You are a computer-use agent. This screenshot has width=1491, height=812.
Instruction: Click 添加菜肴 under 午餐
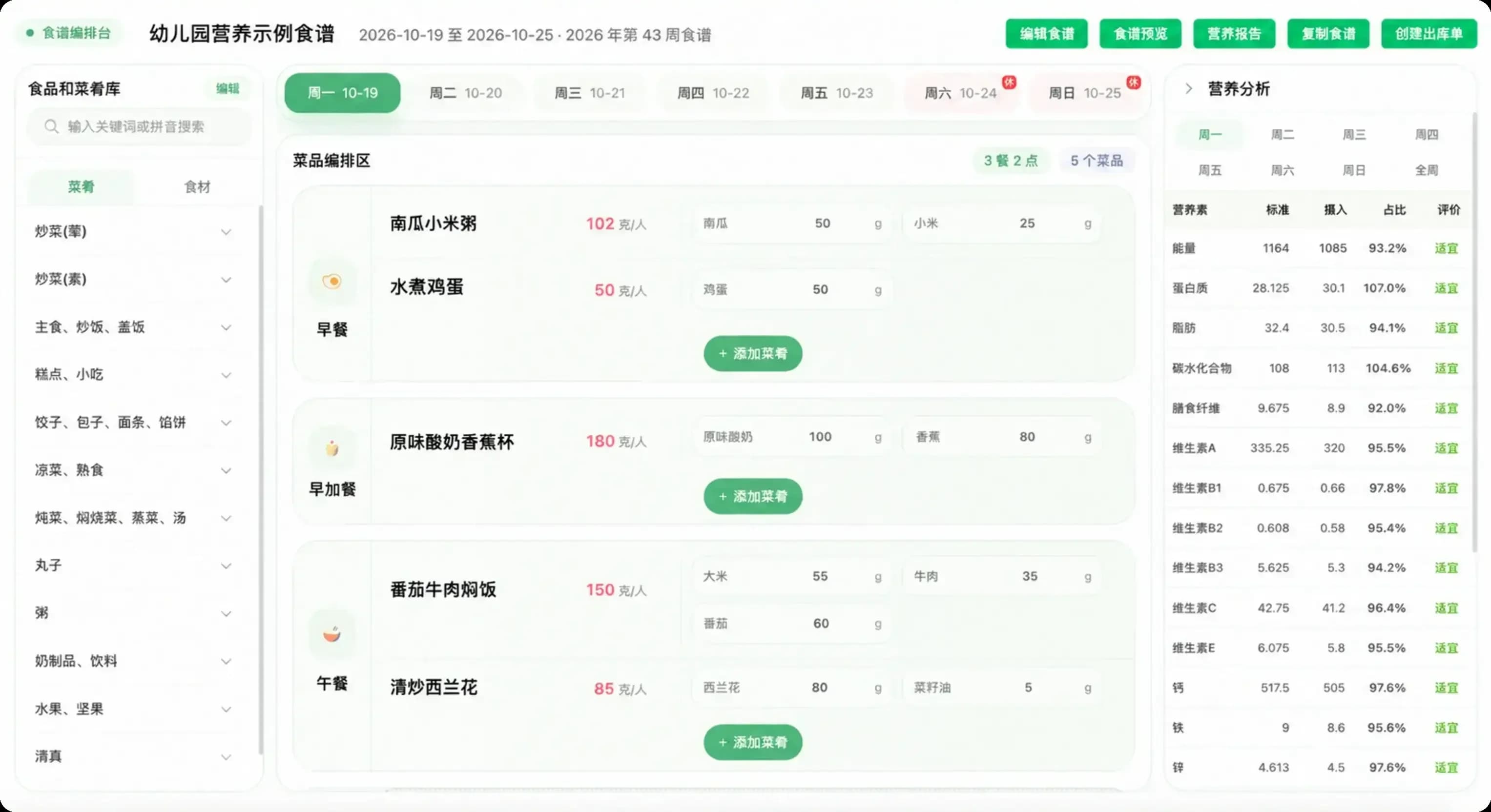753,742
